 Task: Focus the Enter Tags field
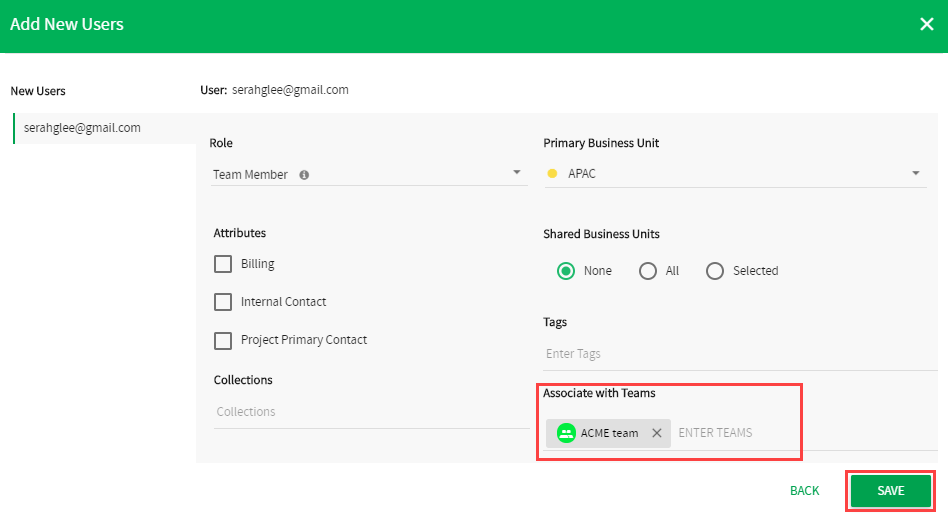pos(740,354)
